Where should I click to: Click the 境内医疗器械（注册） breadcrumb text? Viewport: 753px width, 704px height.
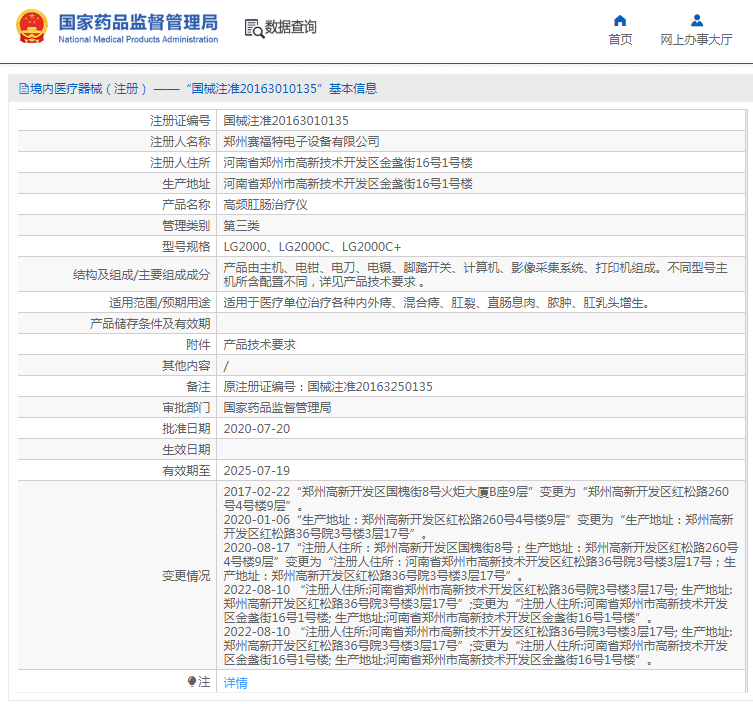click(x=89, y=89)
